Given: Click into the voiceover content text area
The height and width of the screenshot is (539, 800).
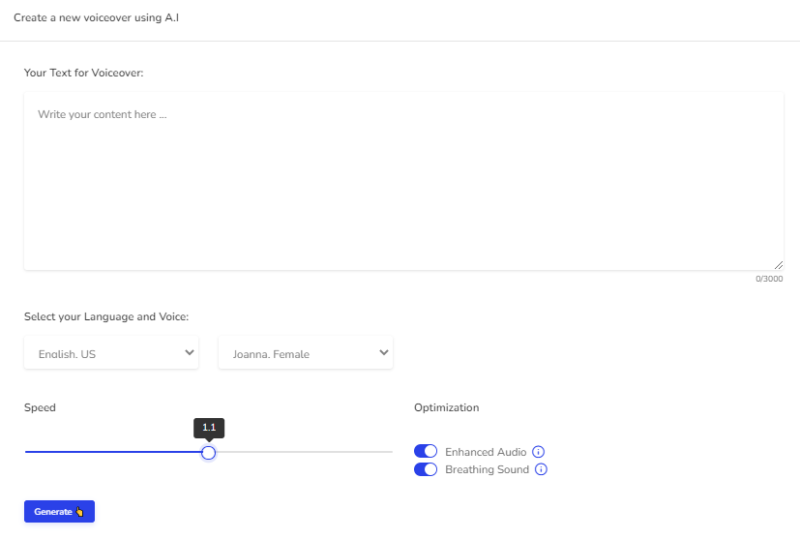Looking at the screenshot, I should point(403,180).
